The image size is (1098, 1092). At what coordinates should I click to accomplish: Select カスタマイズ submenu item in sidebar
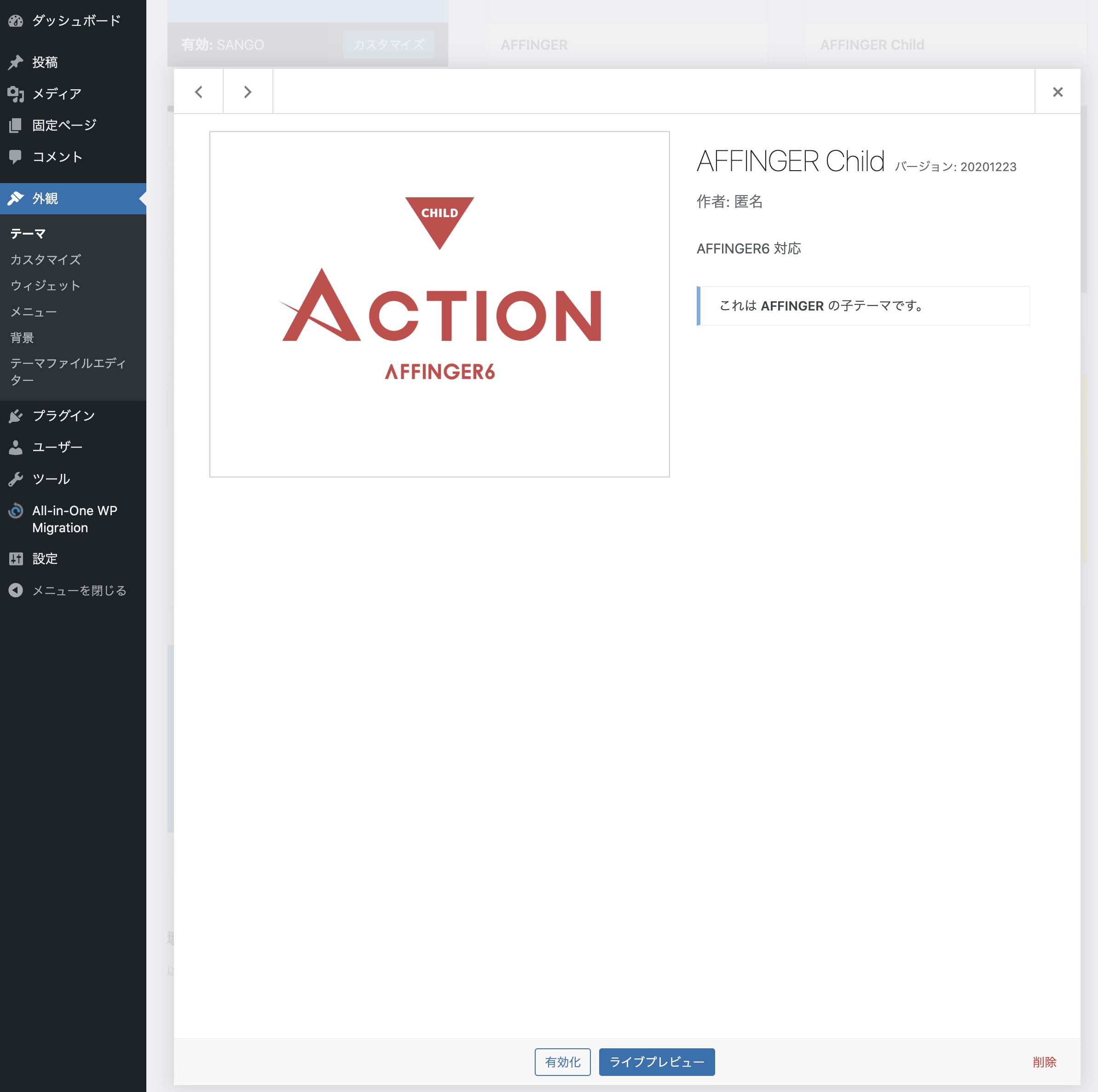pos(46,259)
